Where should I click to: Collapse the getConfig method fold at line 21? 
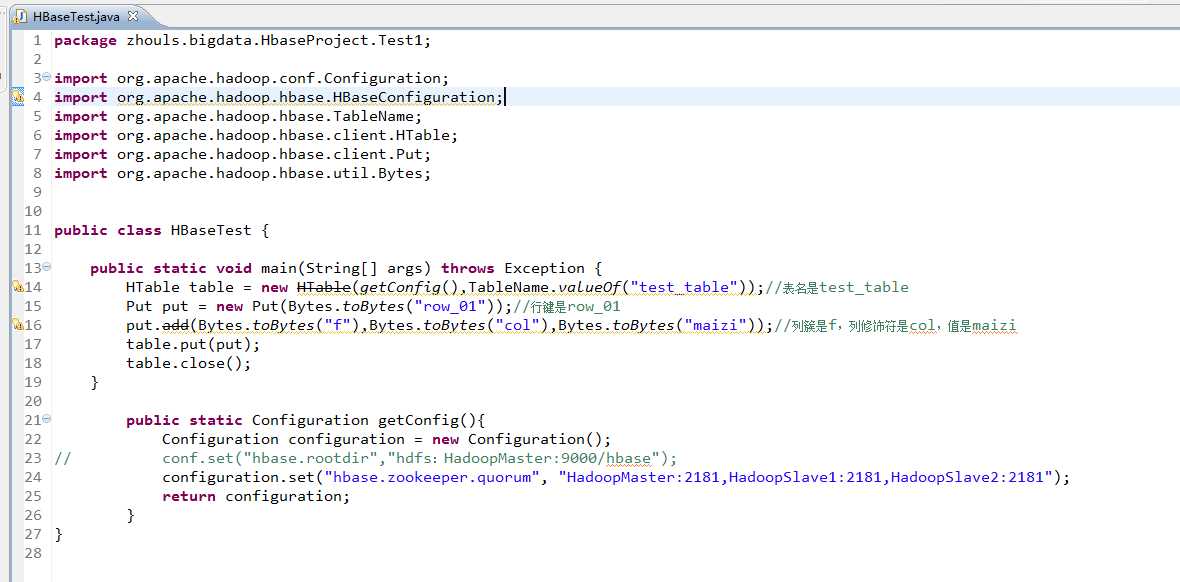[47, 419]
